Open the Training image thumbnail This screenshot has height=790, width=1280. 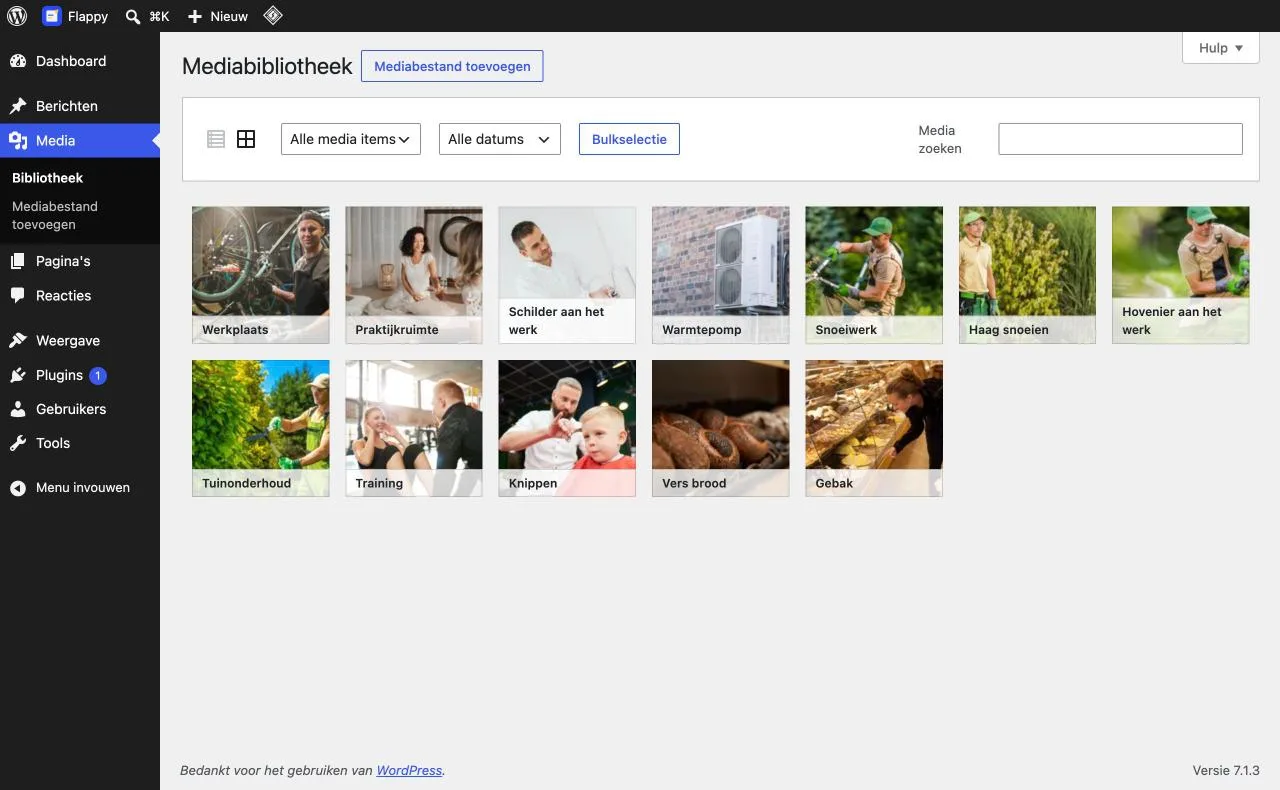pos(414,428)
